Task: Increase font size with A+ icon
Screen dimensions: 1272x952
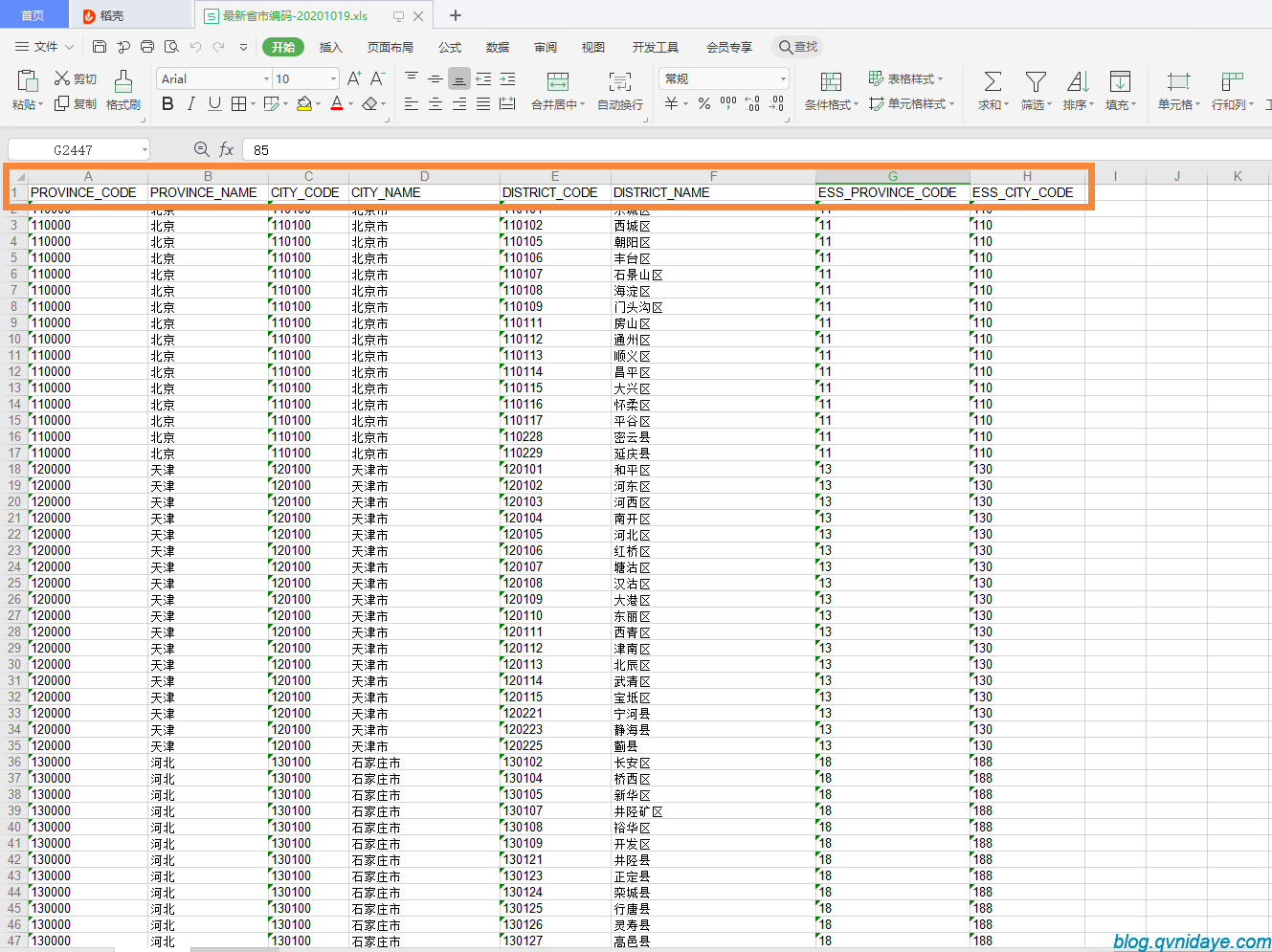Action: (354, 78)
